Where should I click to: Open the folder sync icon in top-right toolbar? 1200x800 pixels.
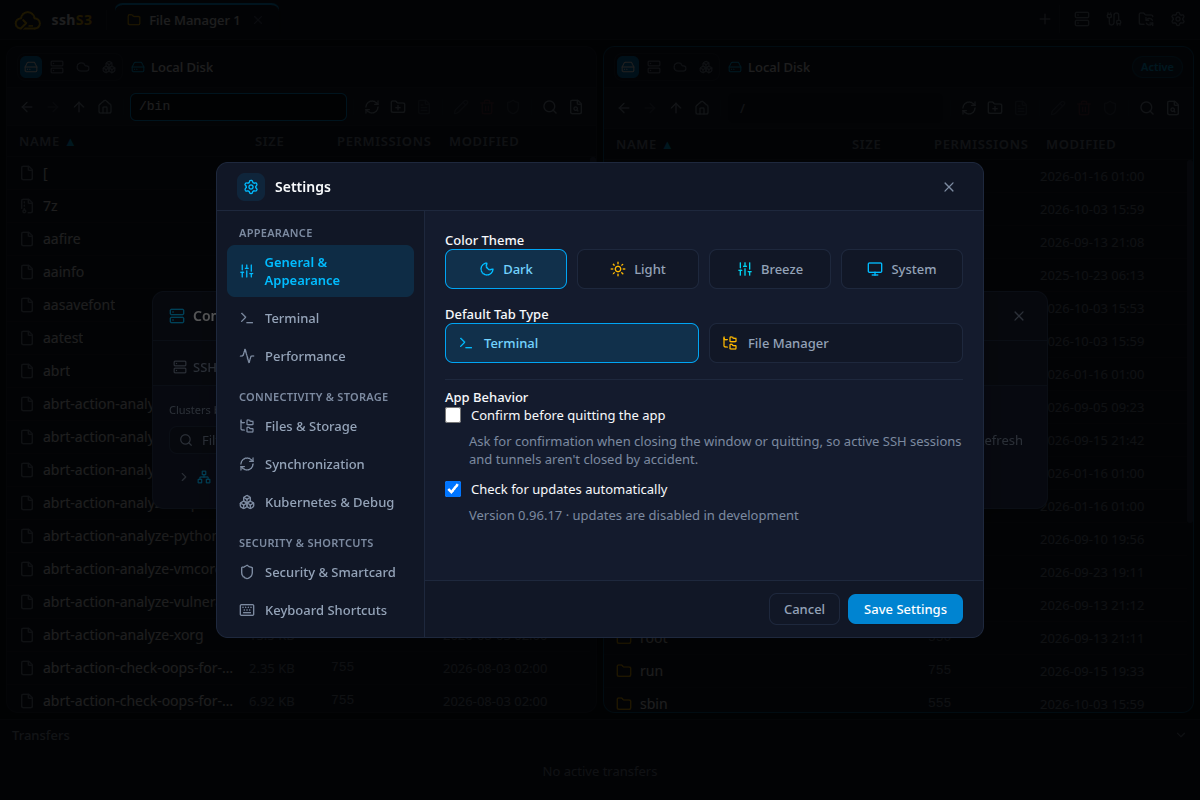tap(1147, 19)
